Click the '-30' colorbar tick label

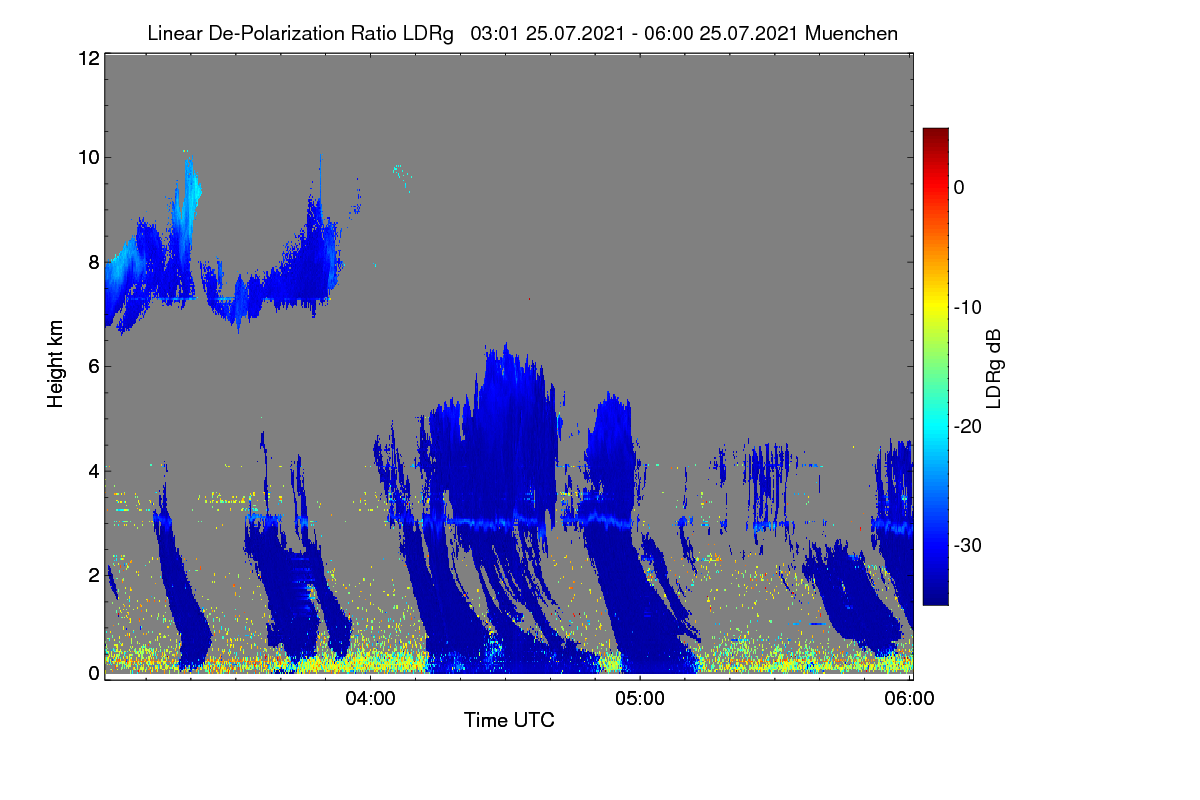point(967,545)
